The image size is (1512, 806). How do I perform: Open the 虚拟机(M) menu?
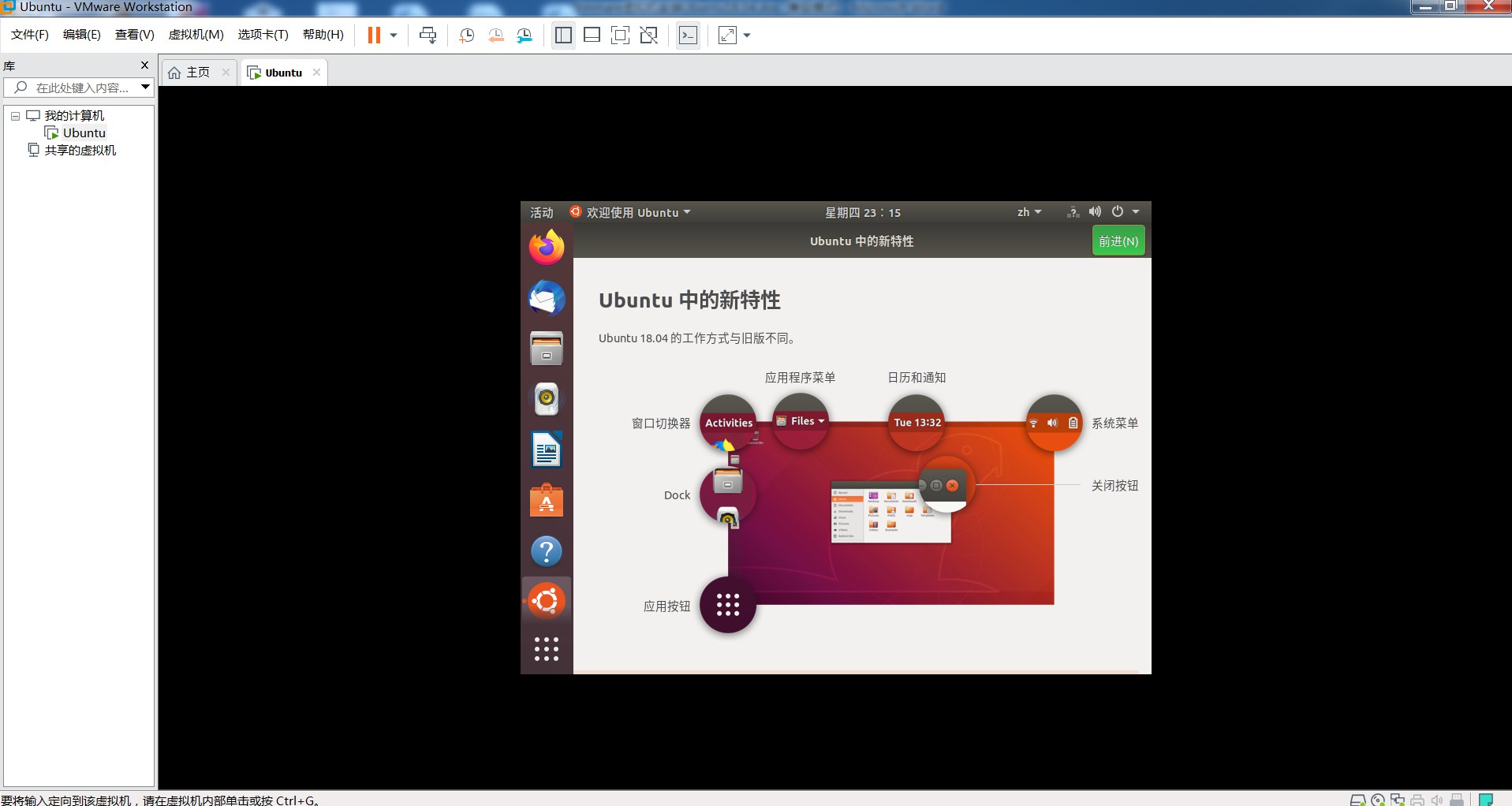[196, 35]
